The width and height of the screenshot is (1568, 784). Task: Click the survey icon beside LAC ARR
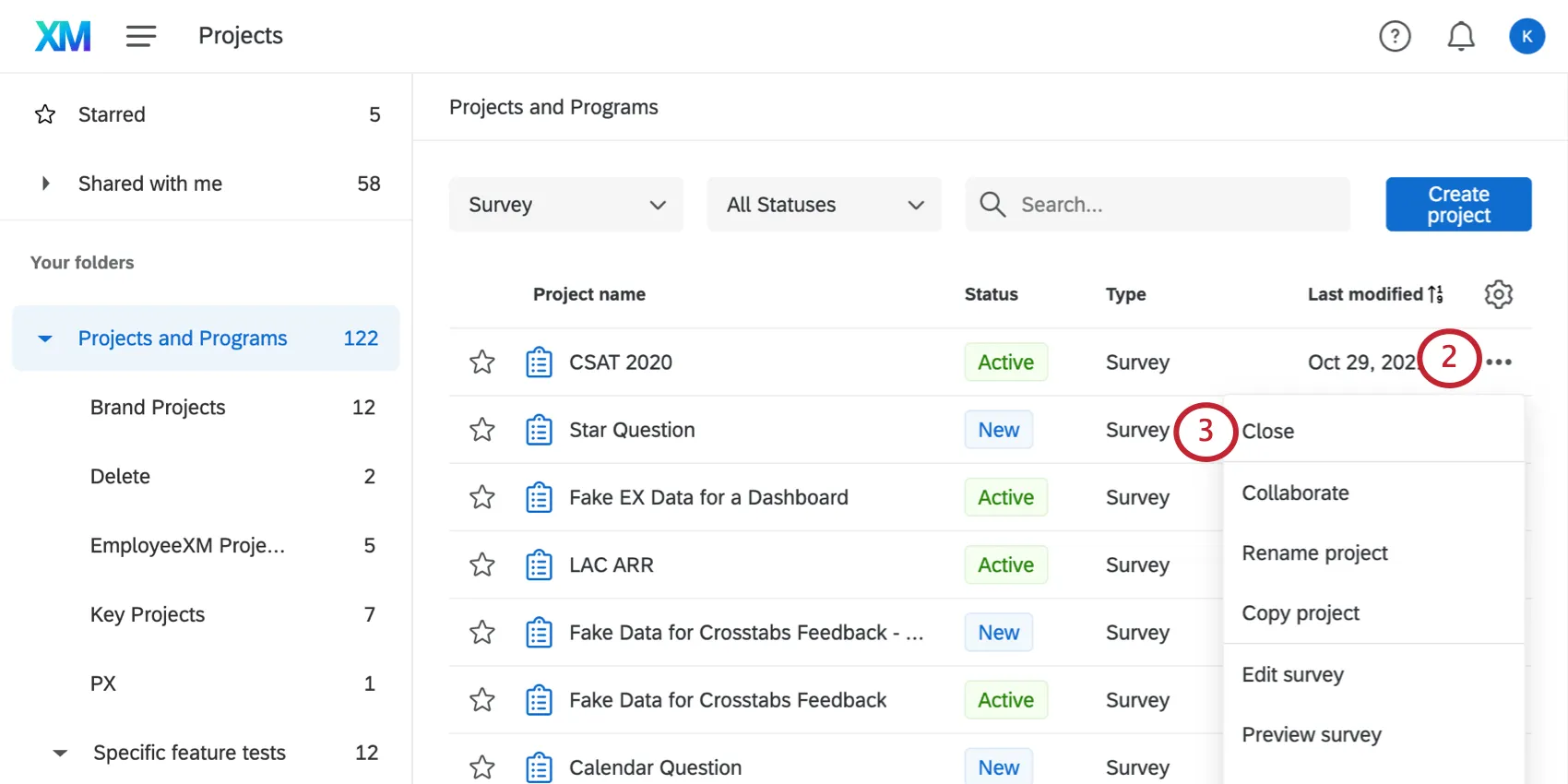539,564
